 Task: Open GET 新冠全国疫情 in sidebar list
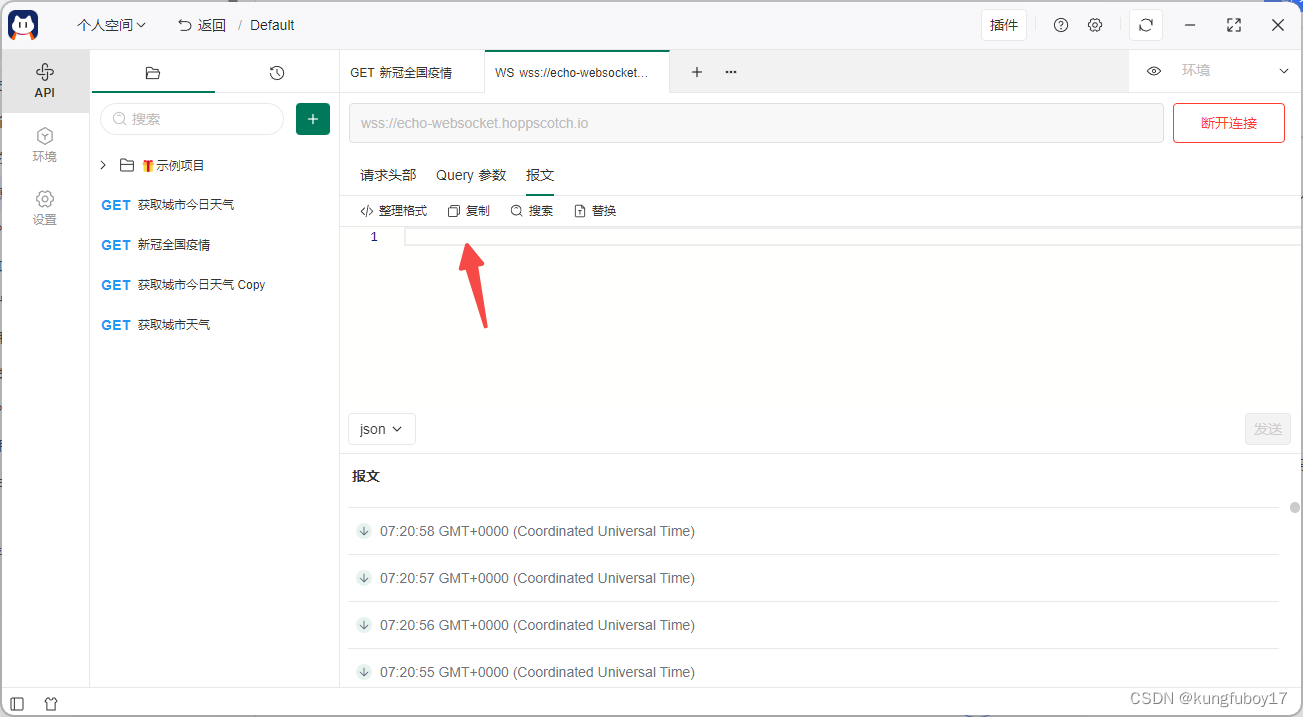pos(215,245)
